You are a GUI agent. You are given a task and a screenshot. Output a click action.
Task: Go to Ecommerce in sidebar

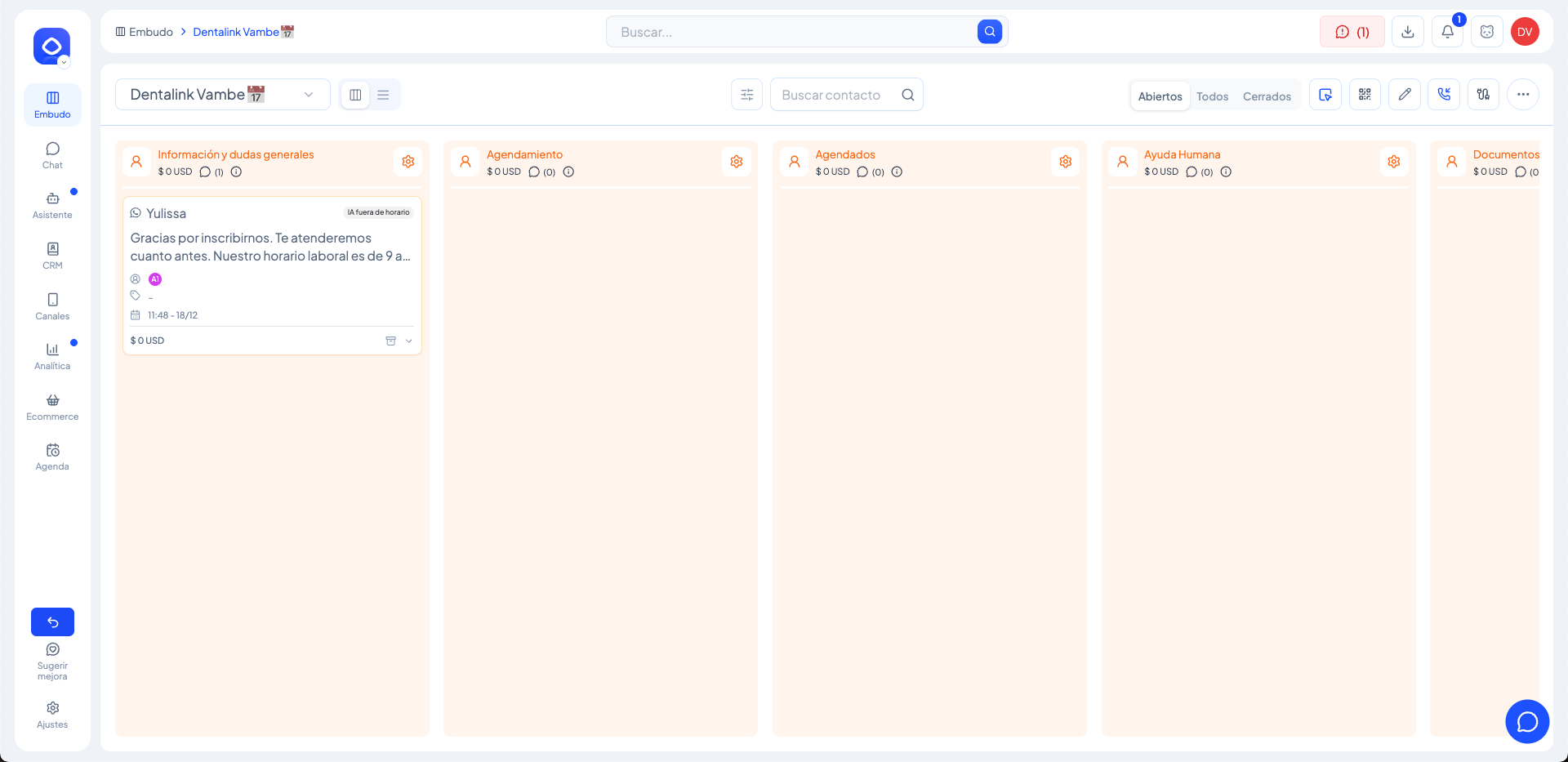(52, 406)
